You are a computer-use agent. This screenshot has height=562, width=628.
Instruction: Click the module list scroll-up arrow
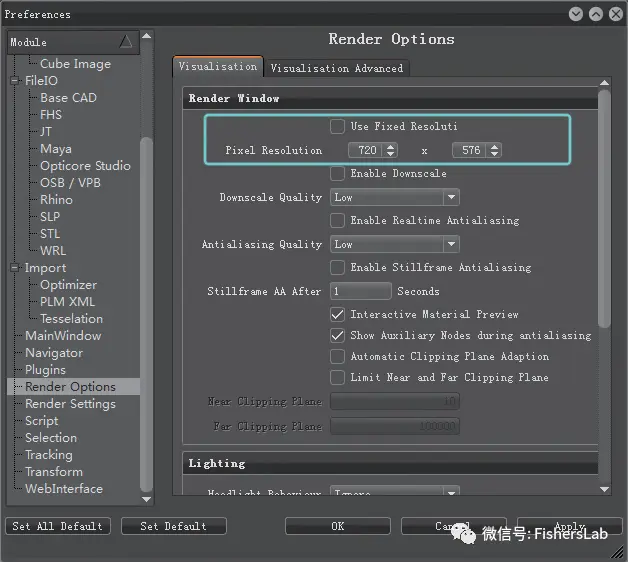[x=147, y=36]
